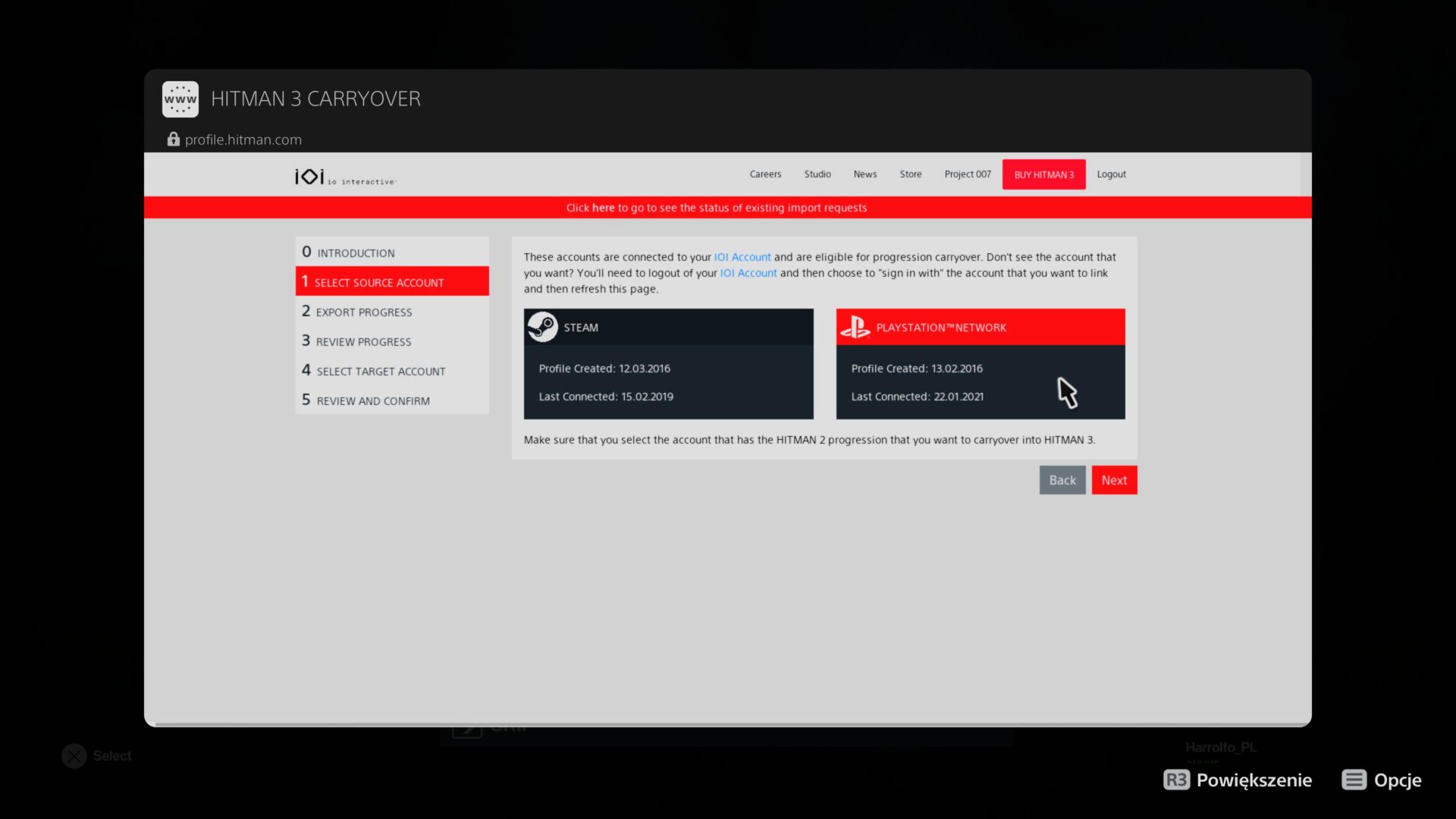Click the first IOI Account link
The height and width of the screenshot is (819, 1456).
(742, 257)
